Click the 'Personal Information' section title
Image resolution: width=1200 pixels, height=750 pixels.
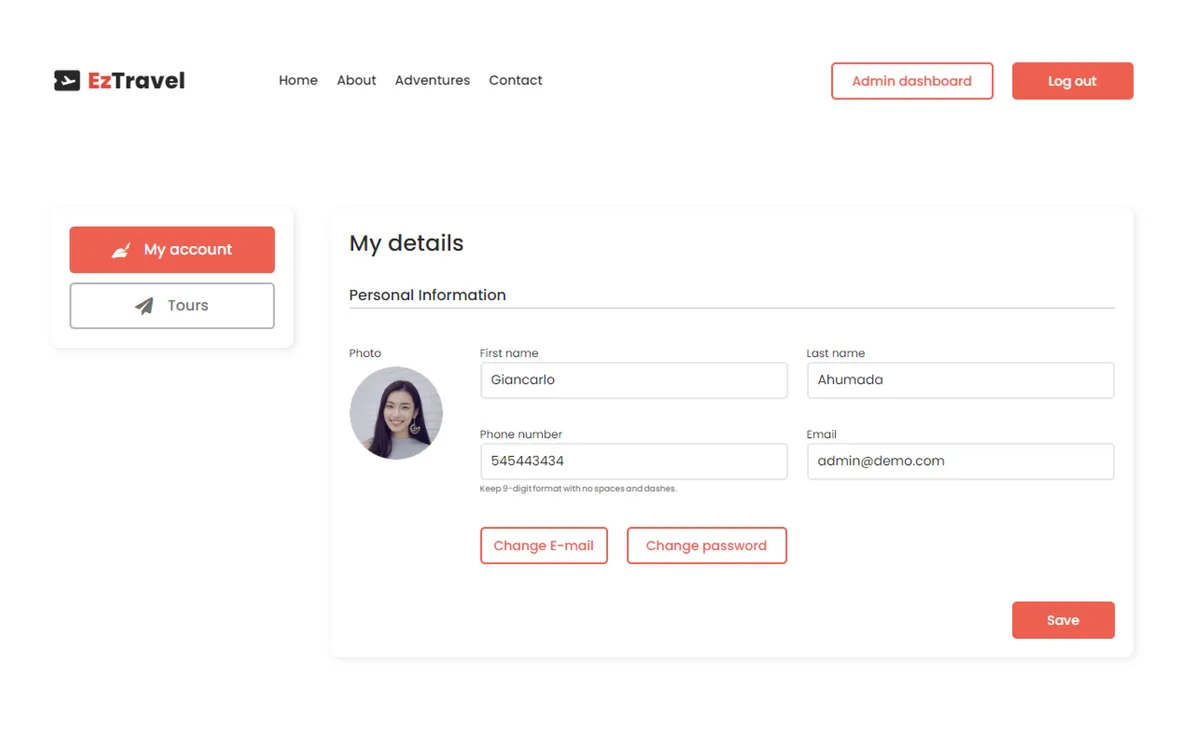point(427,295)
